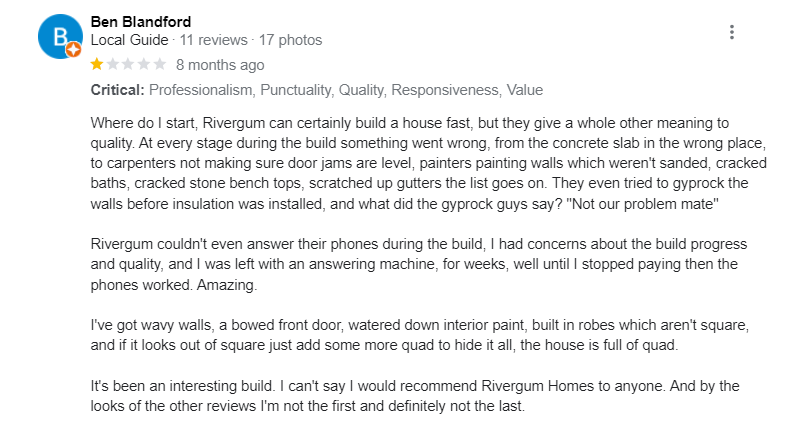Screen dimensions: 785x421
Task: Click the empty fifth rating star
Action: point(159,65)
